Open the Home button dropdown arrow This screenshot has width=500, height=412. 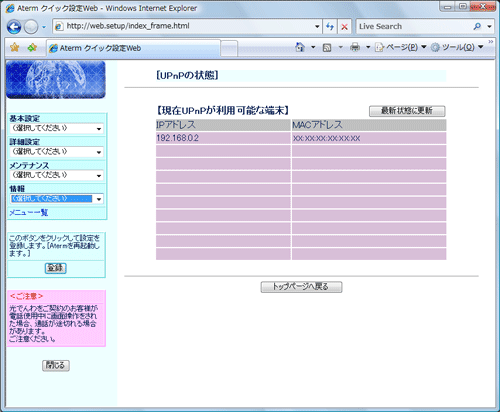pos(313,47)
